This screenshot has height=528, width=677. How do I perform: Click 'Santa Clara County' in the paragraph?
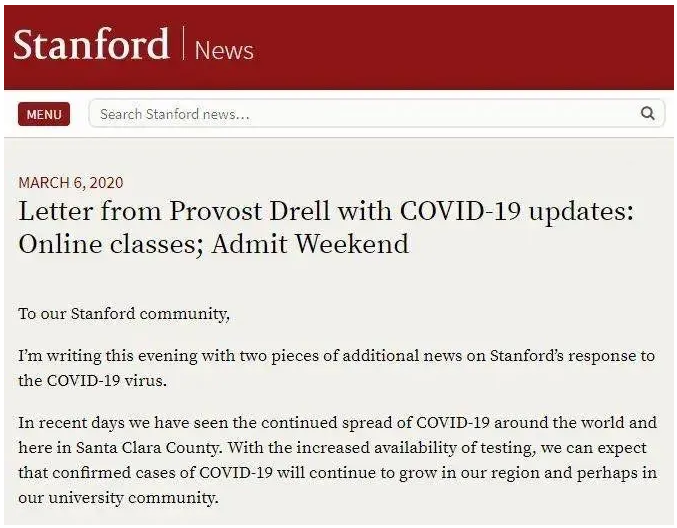pyautogui.click(x=148, y=448)
